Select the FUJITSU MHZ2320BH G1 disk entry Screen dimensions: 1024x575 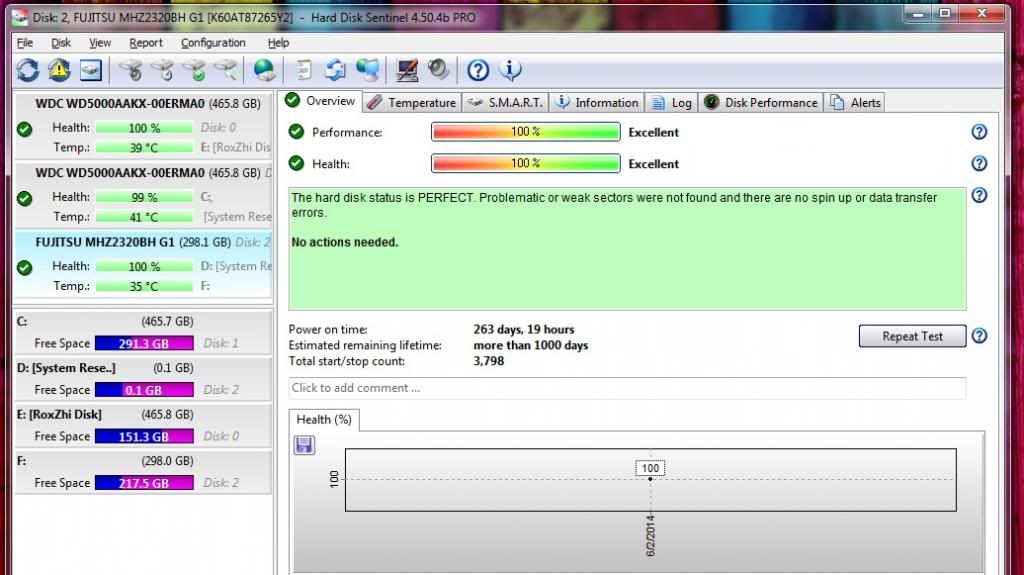(133, 242)
